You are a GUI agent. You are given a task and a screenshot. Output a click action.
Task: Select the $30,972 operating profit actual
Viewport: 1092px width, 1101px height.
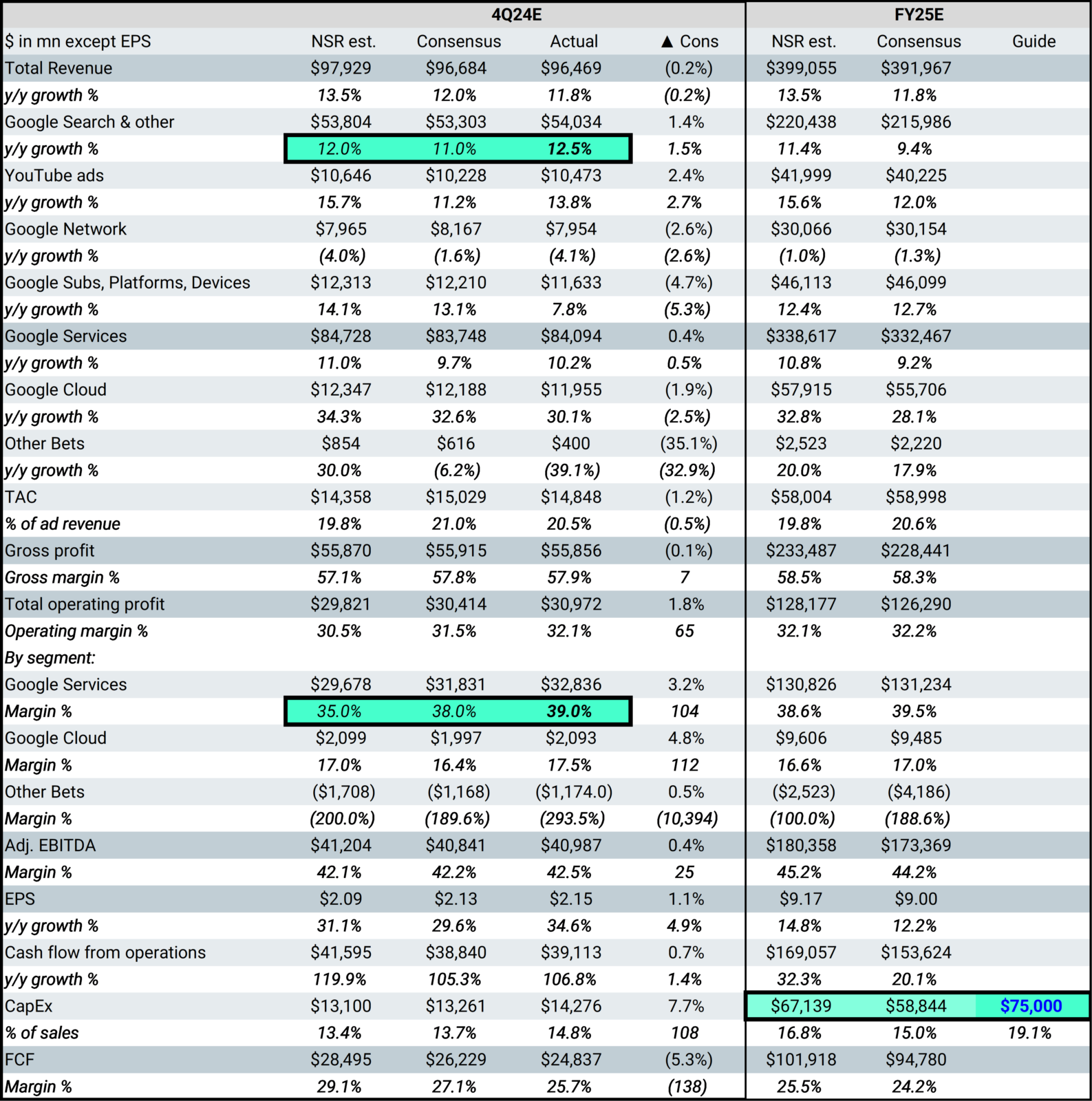[570, 605]
